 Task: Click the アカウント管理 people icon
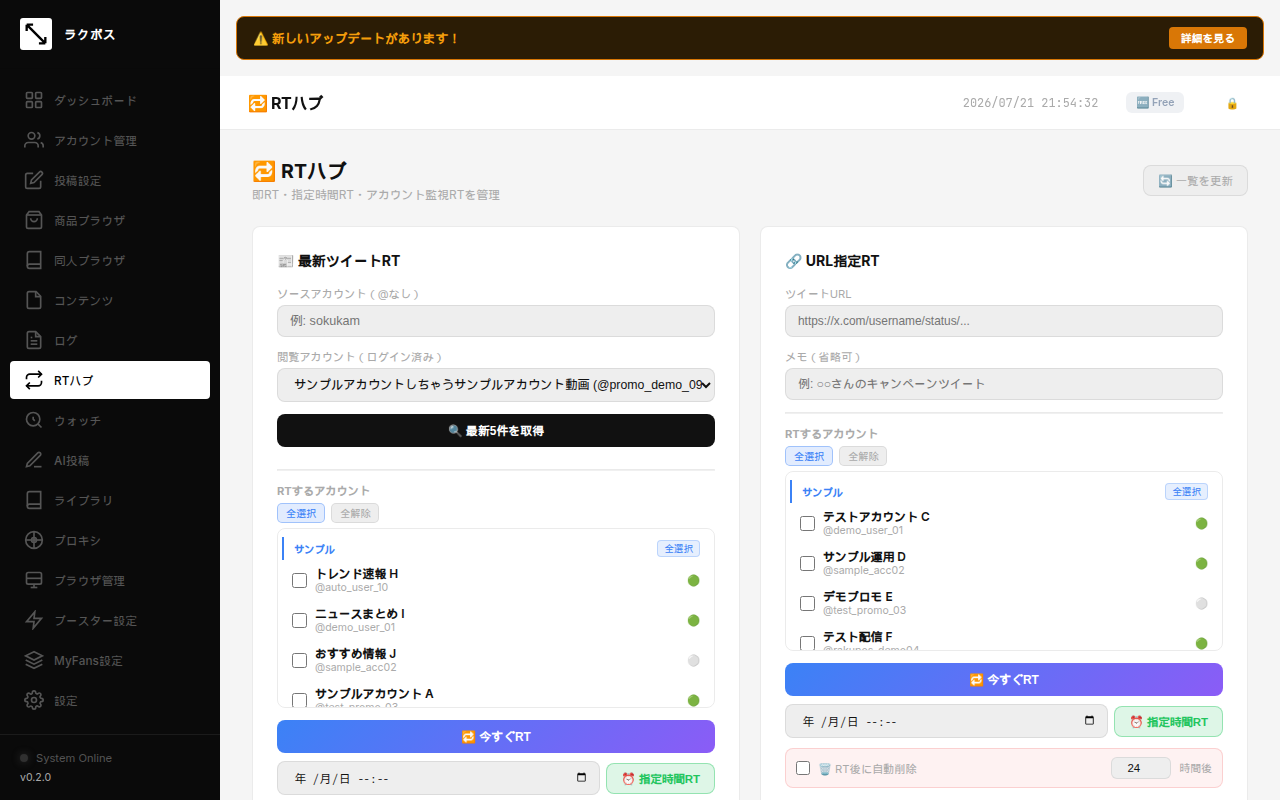point(34,140)
